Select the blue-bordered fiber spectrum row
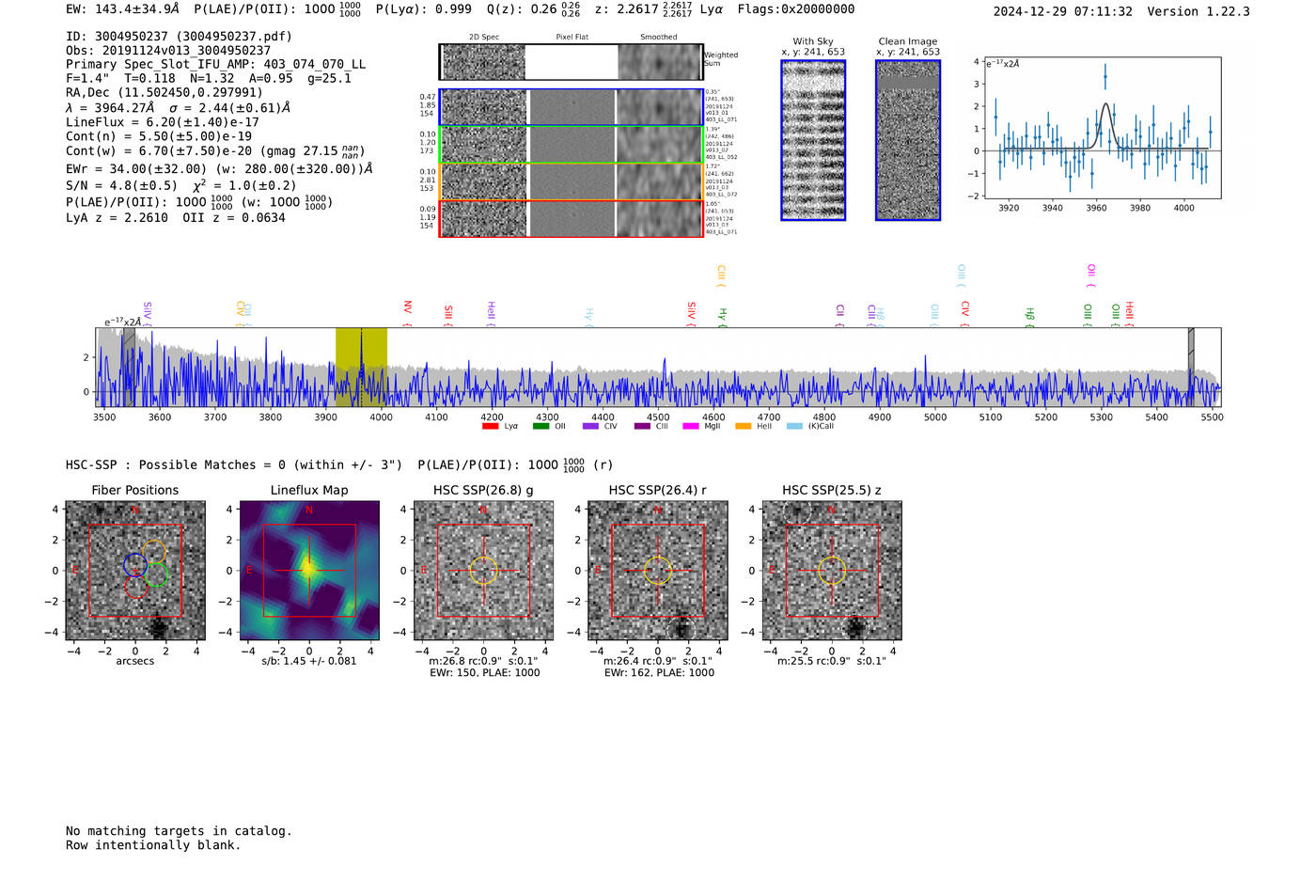The height and width of the screenshot is (896, 1316). coord(571,107)
